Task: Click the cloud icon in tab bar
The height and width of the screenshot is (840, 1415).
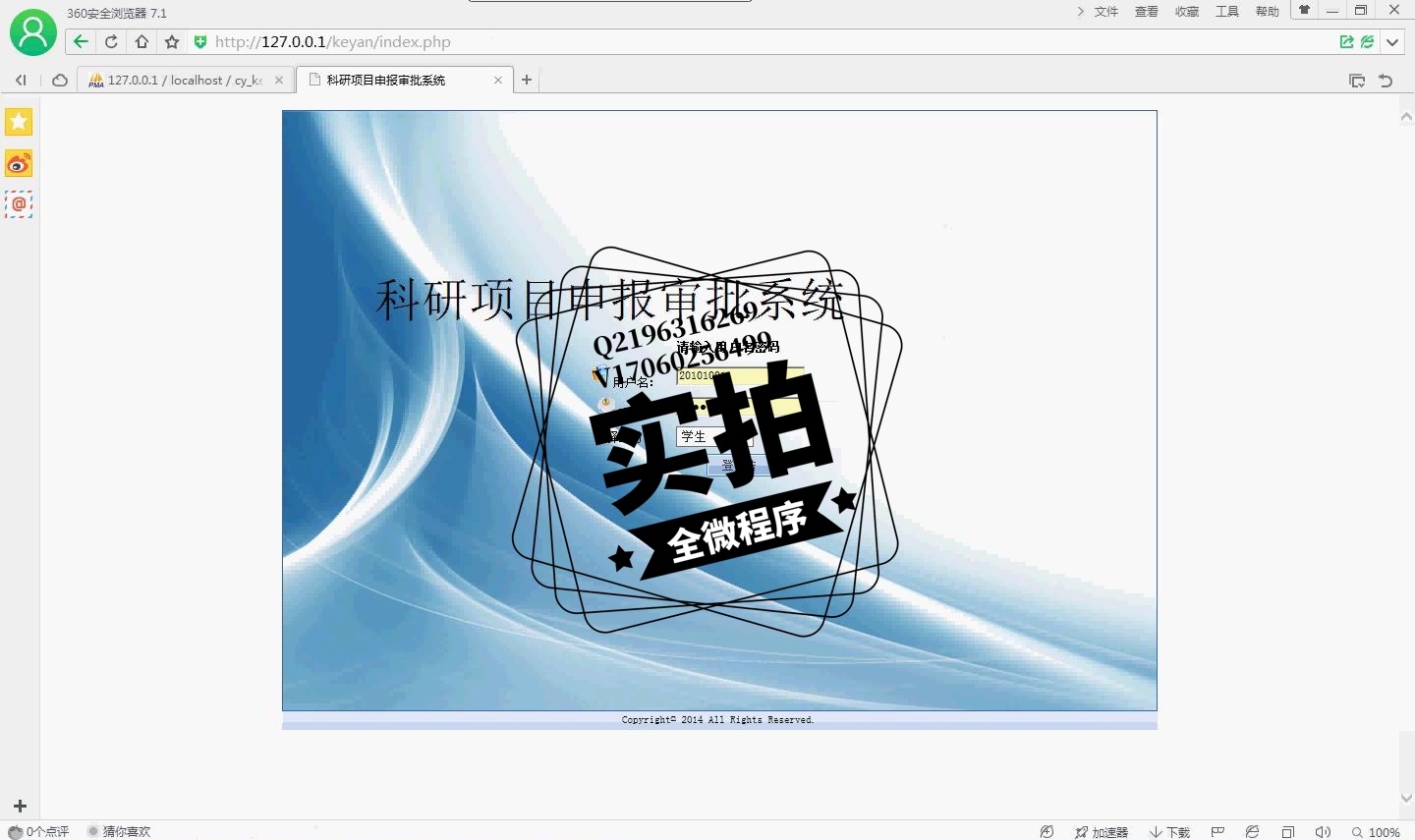Action: pyautogui.click(x=60, y=81)
